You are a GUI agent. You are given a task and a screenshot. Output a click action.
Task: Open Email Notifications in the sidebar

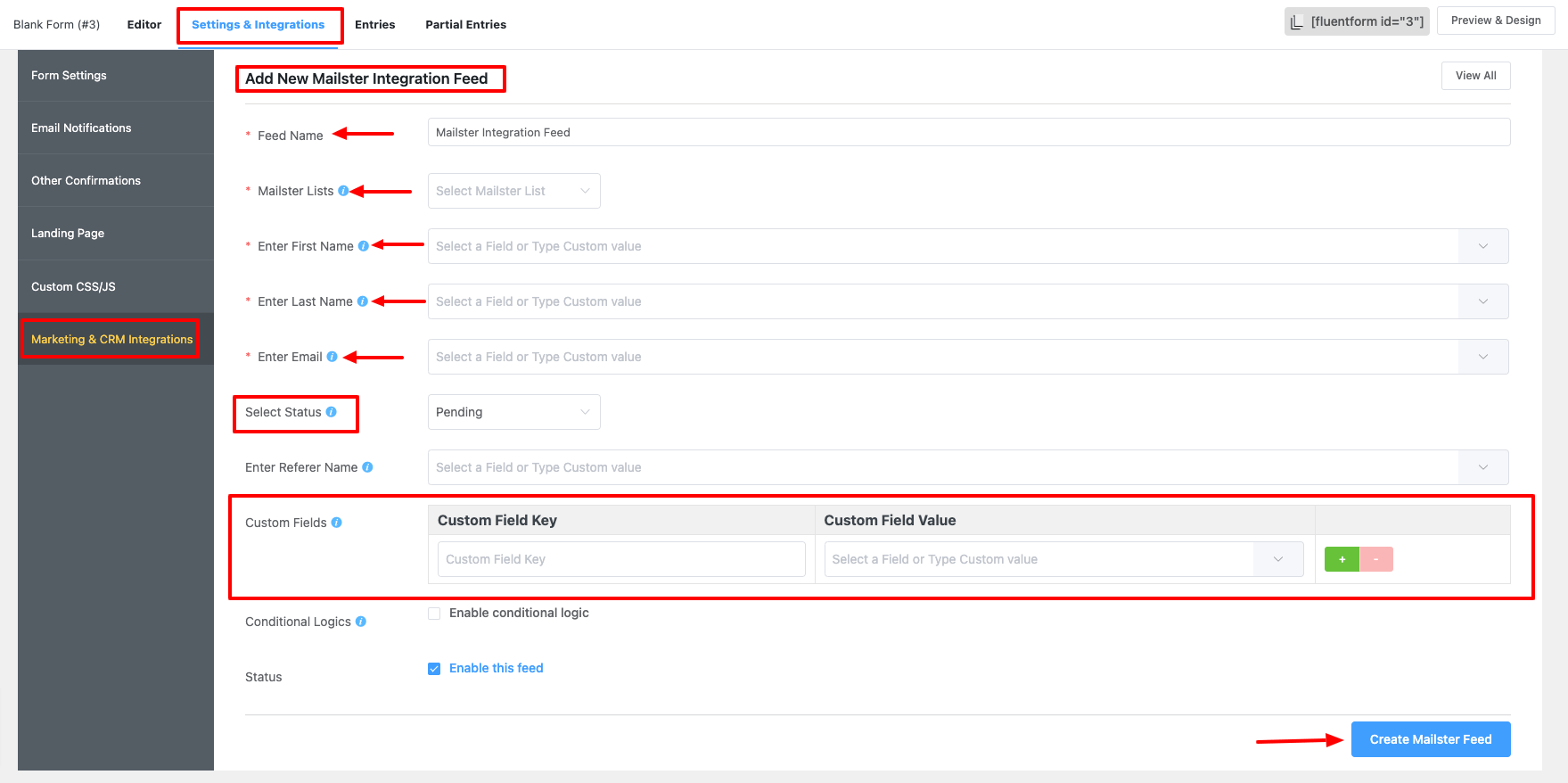pos(81,128)
